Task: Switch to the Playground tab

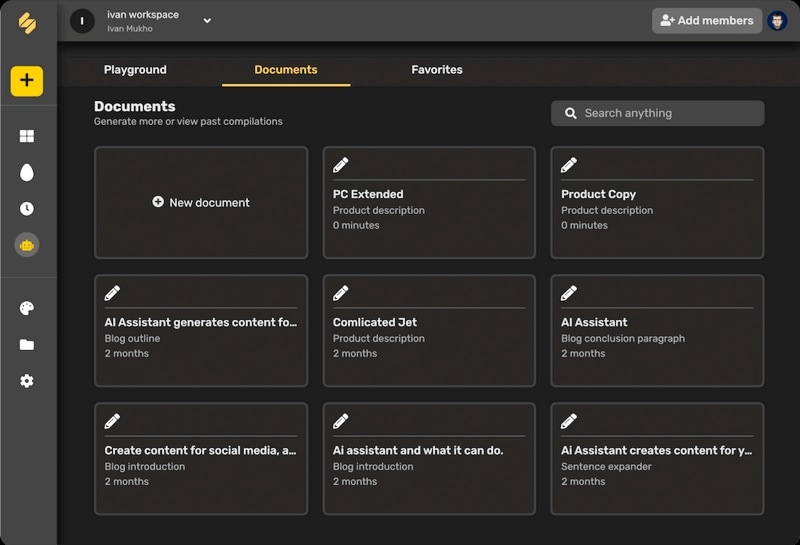Action: 135,70
